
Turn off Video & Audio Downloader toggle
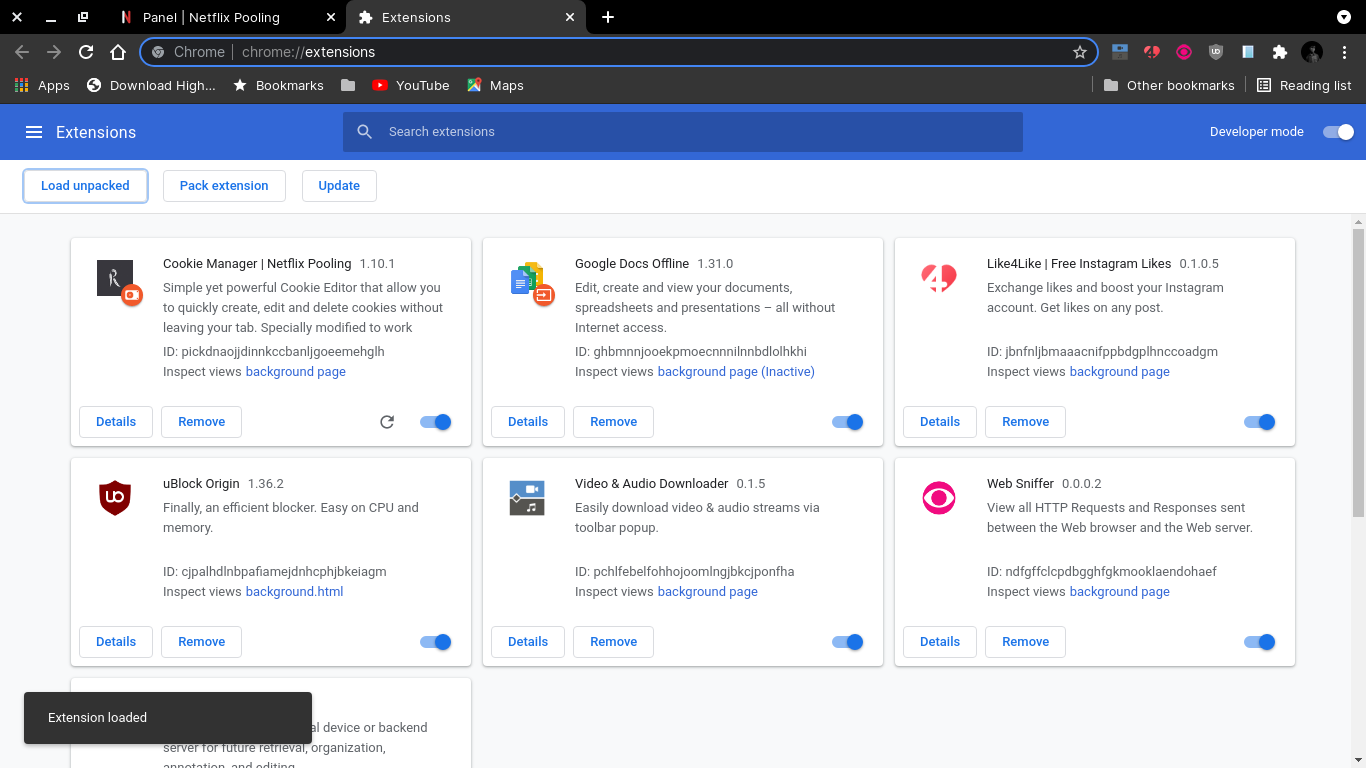(x=848, y=642)
